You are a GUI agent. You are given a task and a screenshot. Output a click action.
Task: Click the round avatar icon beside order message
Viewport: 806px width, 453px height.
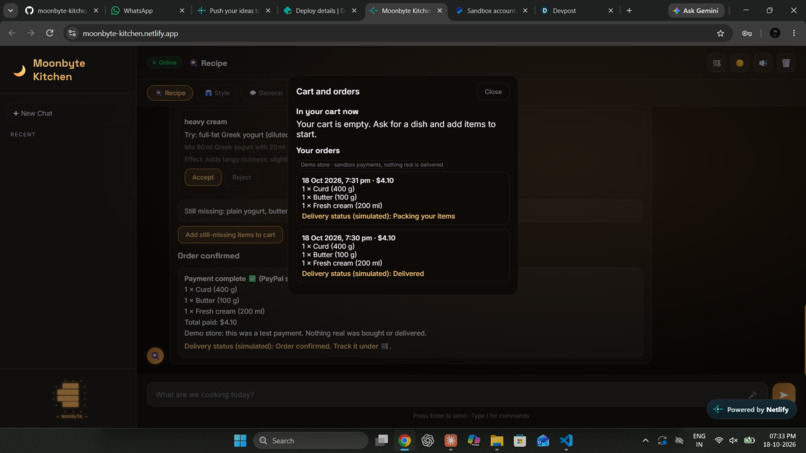[x=155, y=355]
